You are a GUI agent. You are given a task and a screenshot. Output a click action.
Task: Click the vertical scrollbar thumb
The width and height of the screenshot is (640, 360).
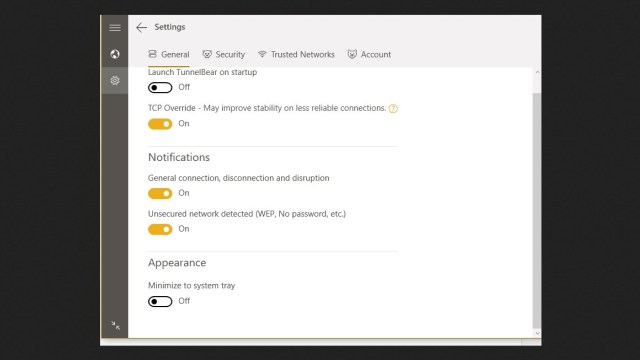tap(537, 210)
